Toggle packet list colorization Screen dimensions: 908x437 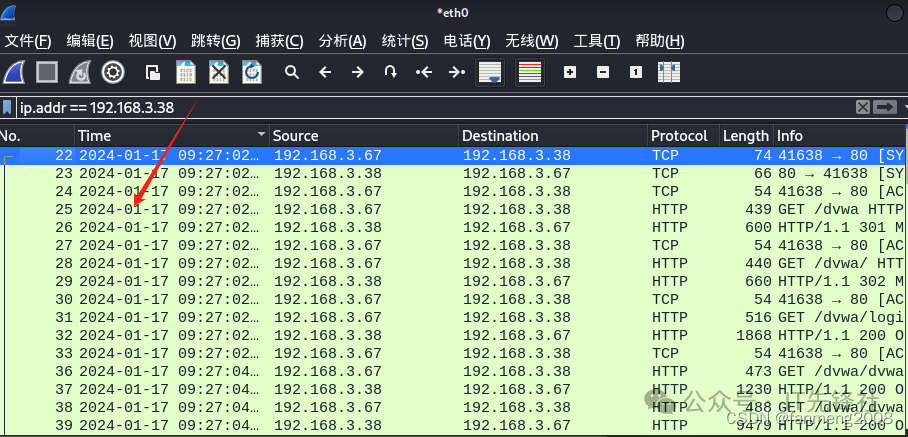click(529, 72)
